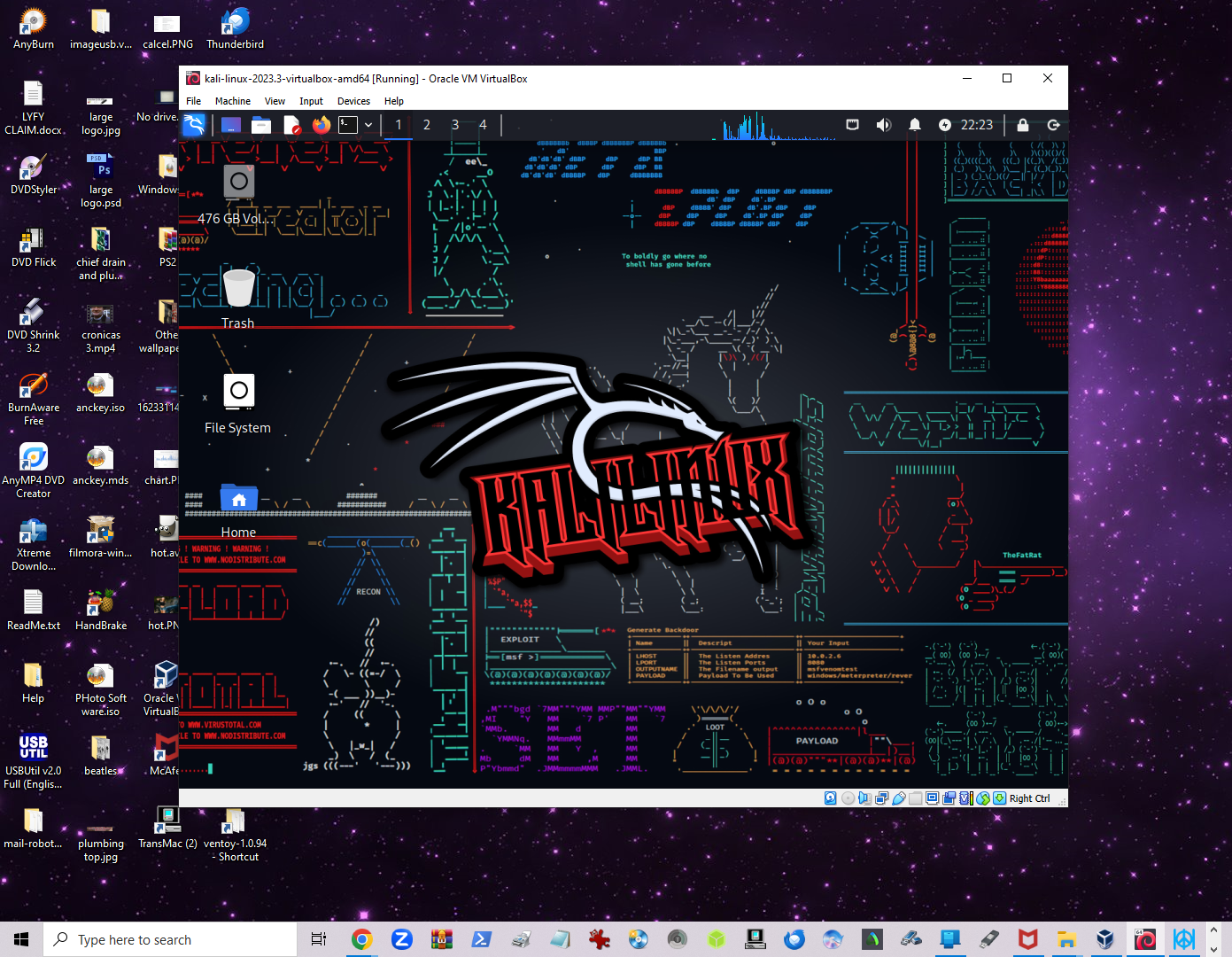Click the 22:23 panel clock
The image size is (1232, 957).
click(x=977, y=125)
